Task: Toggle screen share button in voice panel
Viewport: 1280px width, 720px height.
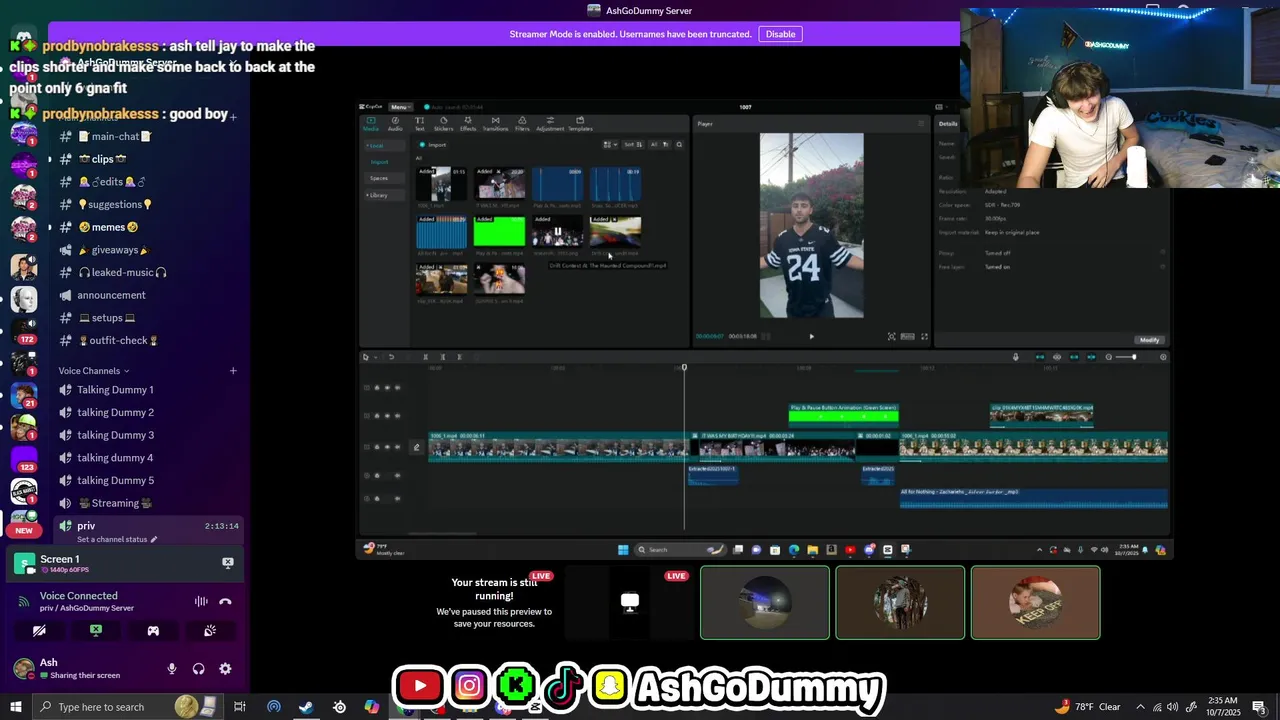Action: tap(96, 631)
